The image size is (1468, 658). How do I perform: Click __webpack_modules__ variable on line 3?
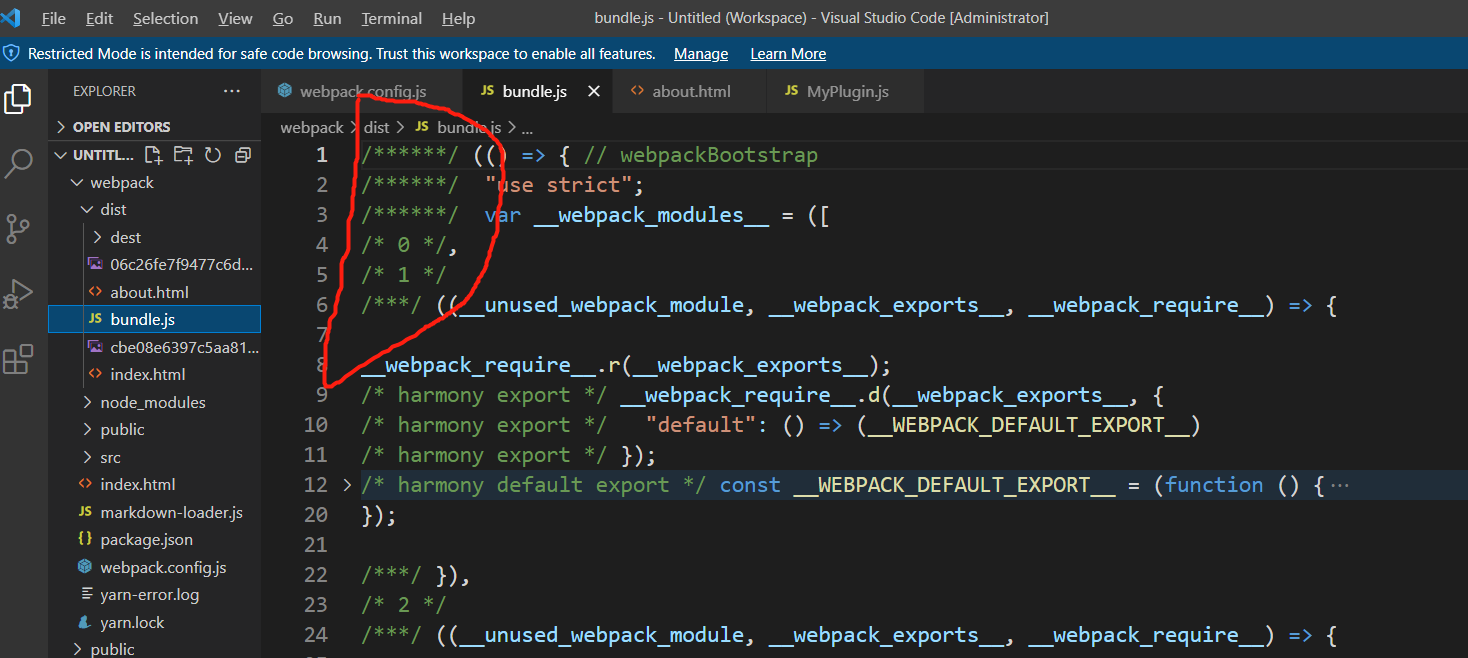(x=651, y=215)
